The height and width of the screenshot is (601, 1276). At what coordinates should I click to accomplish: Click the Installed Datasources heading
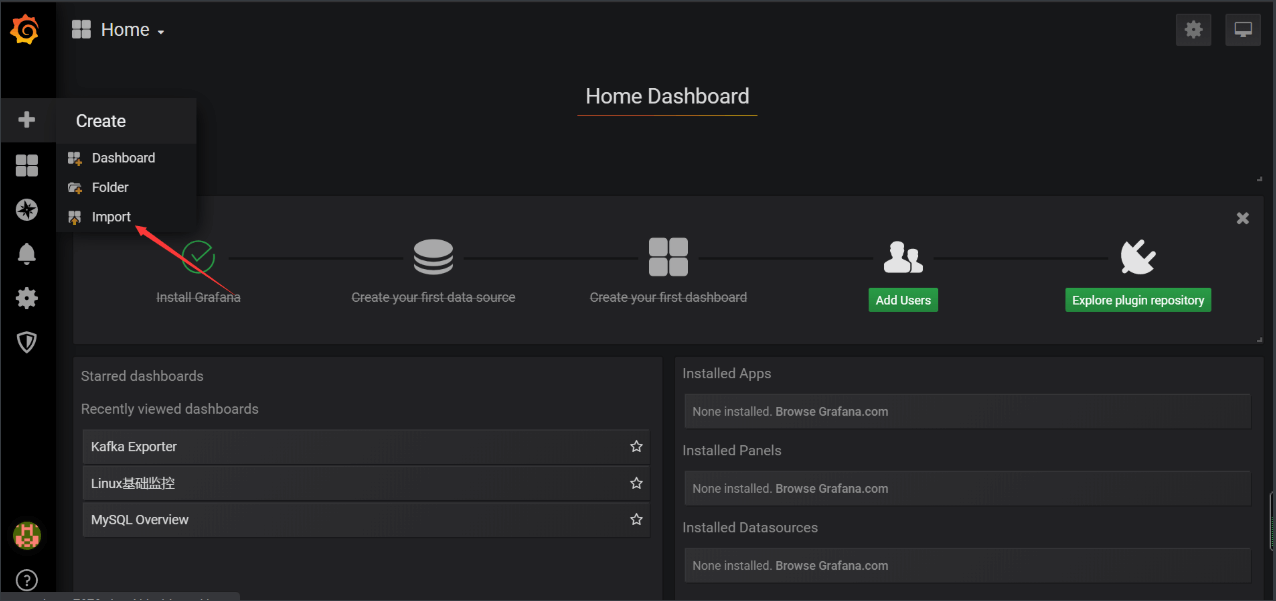[x=750, y=527]
